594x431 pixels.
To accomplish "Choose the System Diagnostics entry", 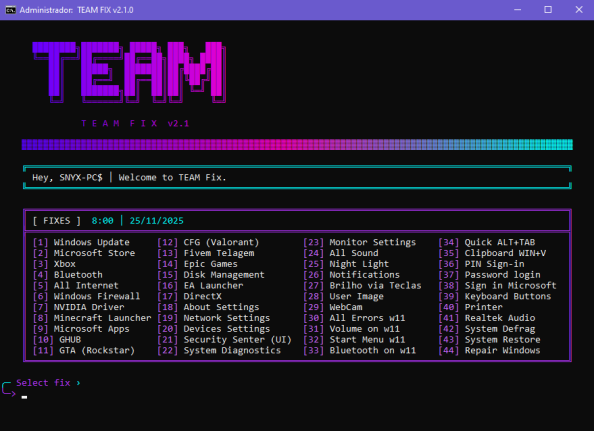I will [x=219, y=350].
